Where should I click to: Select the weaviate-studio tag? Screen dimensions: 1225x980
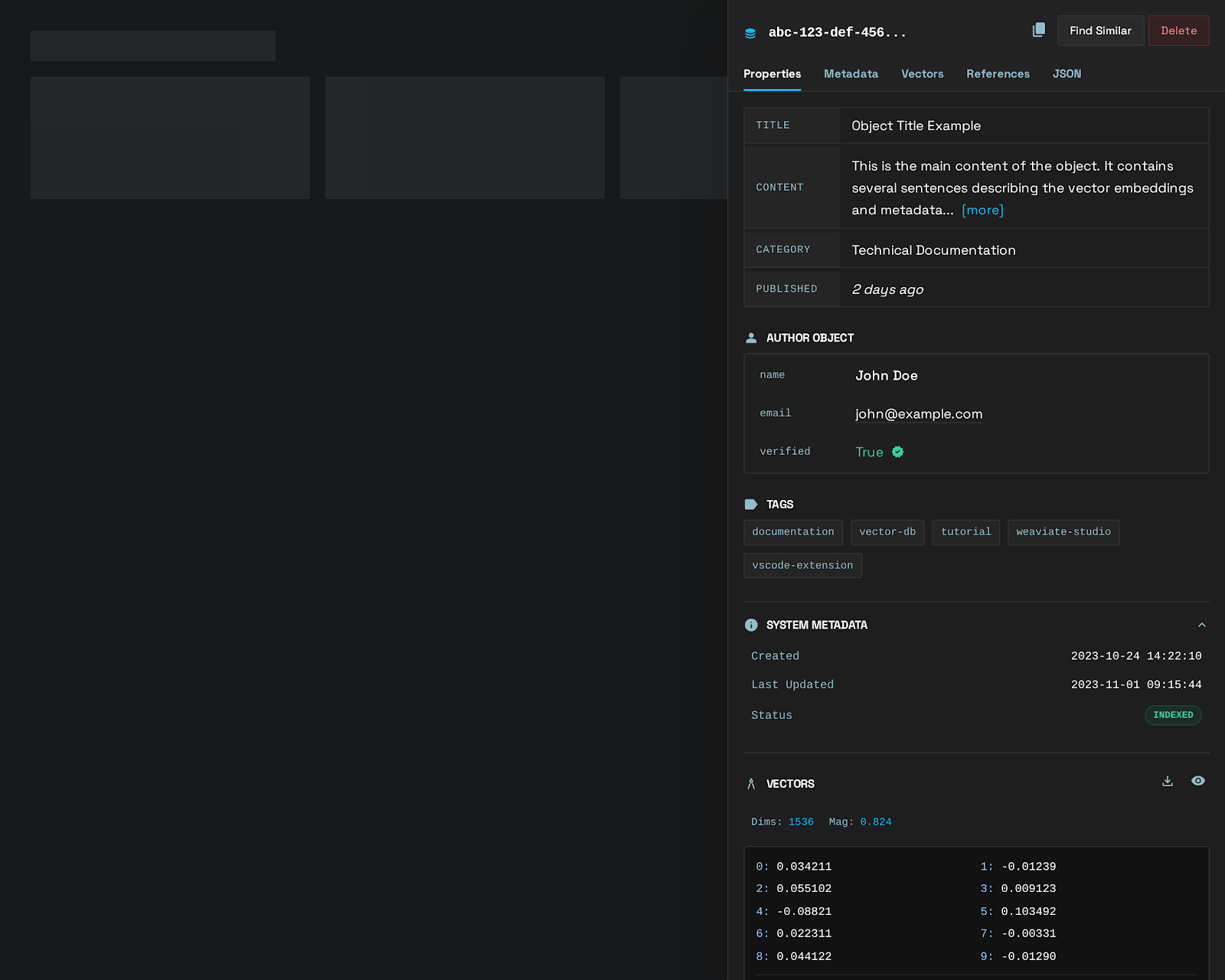(1063, 532)
